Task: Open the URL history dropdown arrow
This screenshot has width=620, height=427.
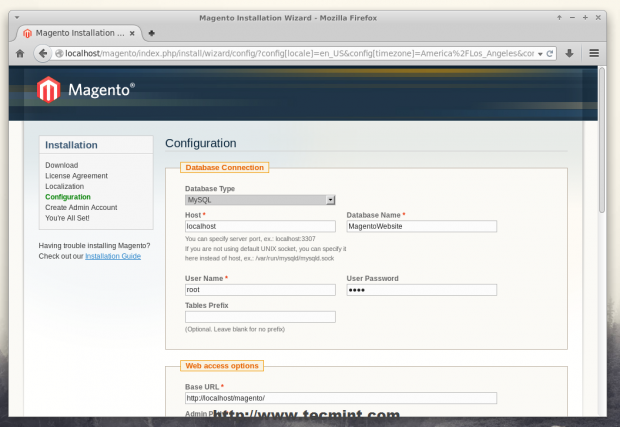Action: pos(540,54)
